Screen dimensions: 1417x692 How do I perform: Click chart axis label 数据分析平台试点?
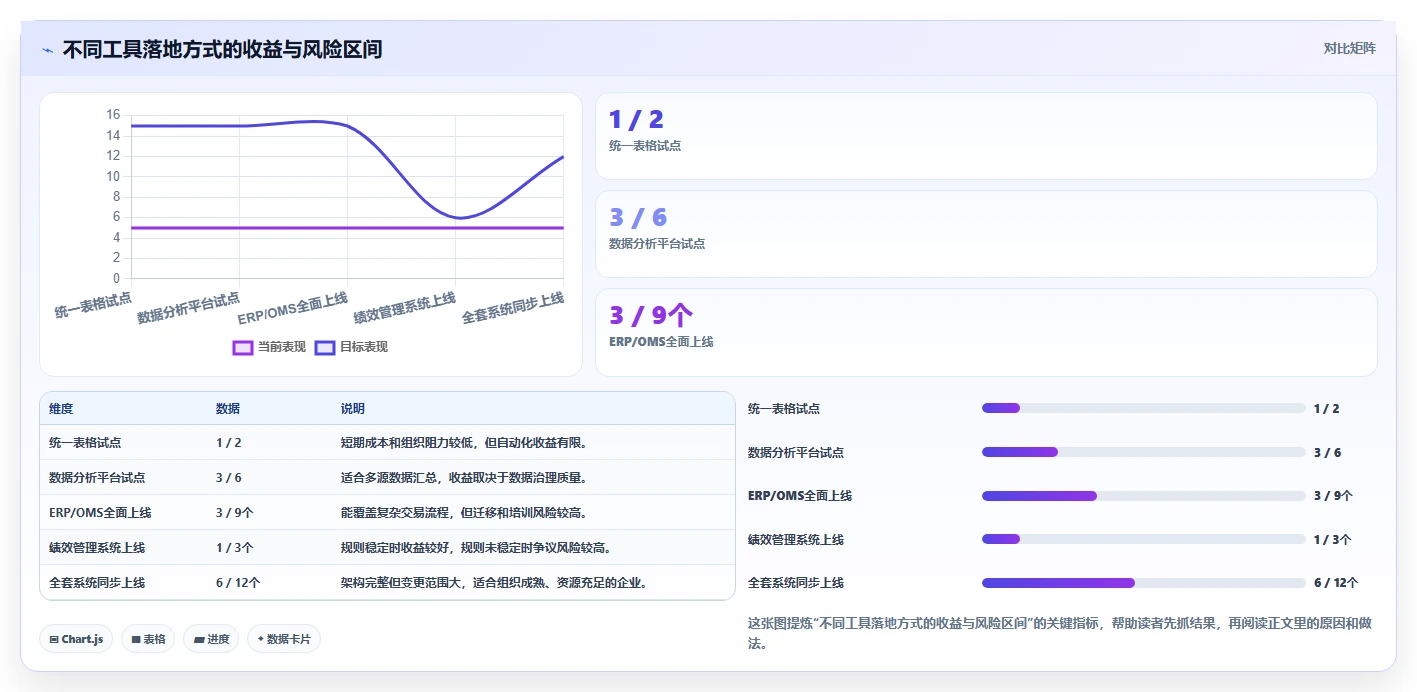click(x=189, y=308)
